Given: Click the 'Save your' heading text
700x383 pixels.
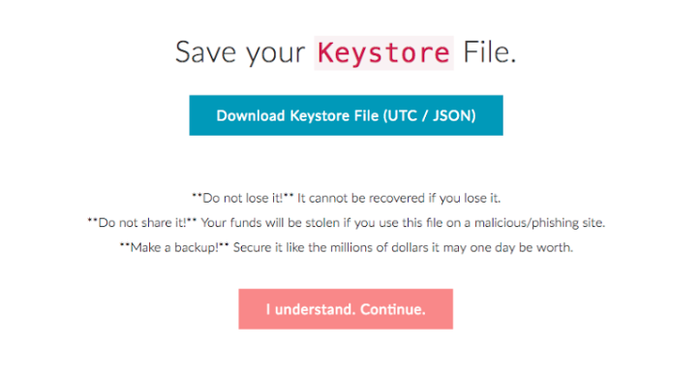Looking at the screenshot, I should [x=240, y=53].
